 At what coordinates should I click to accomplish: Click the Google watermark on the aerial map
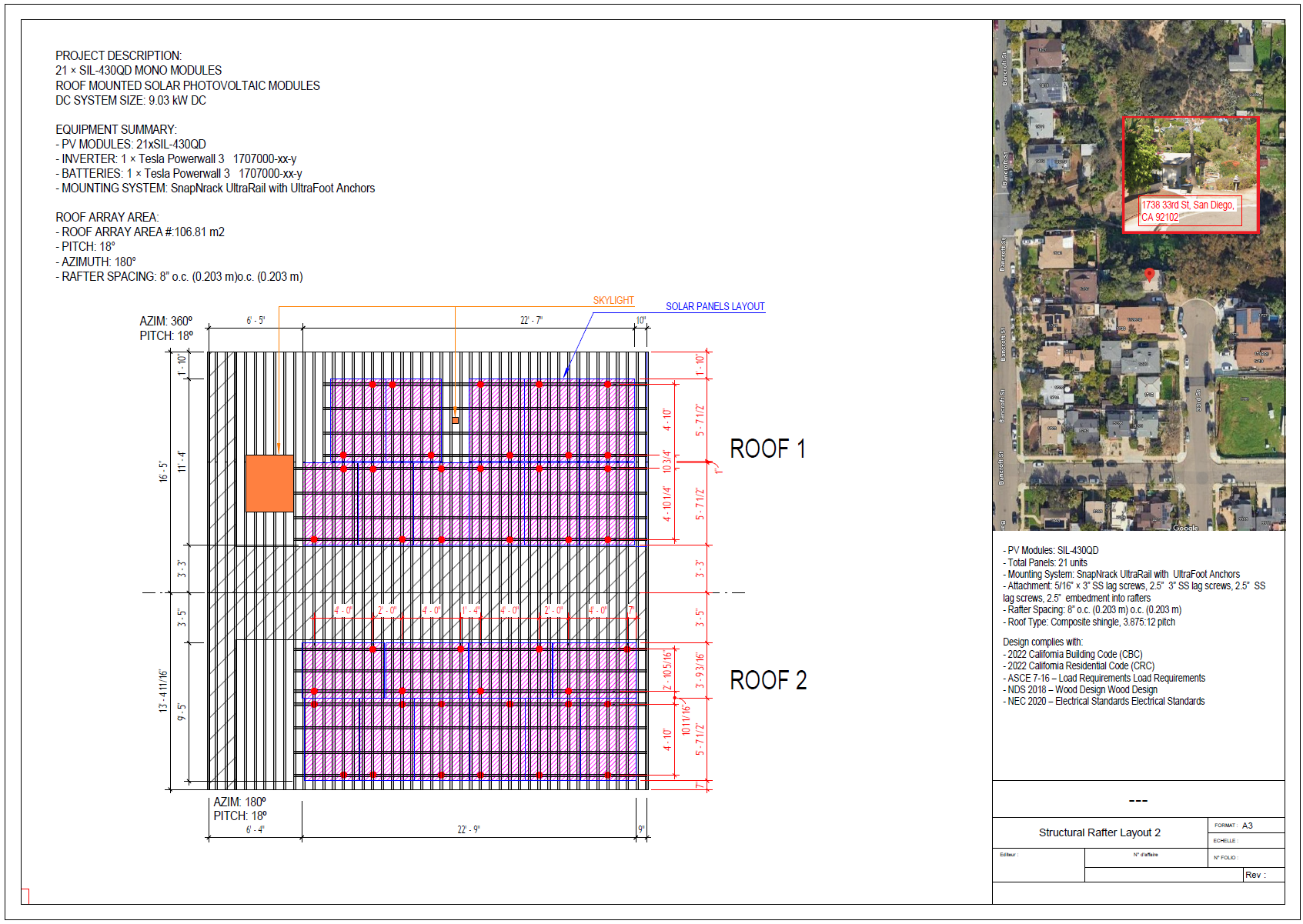1185,528
